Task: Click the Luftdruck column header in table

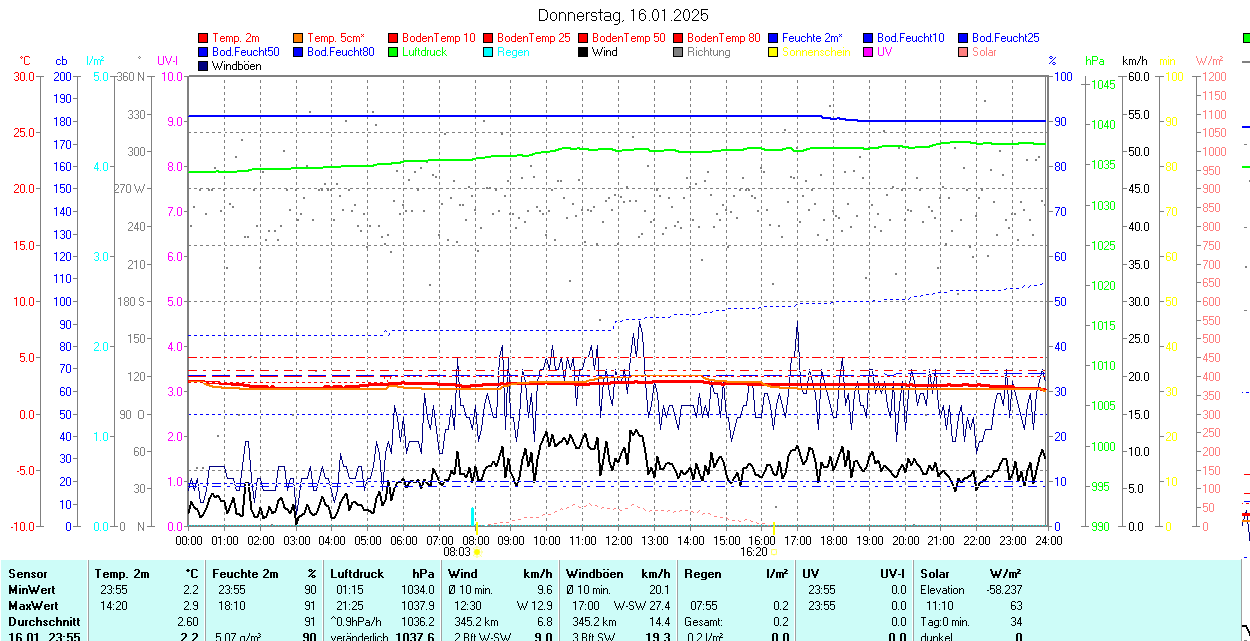Action: point(357,574)
